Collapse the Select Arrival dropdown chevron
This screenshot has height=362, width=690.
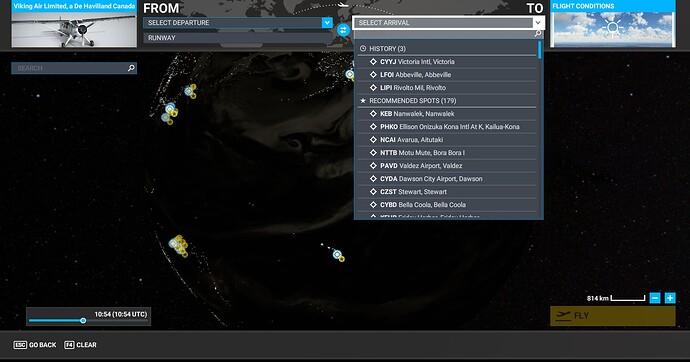tap(538, 22)
